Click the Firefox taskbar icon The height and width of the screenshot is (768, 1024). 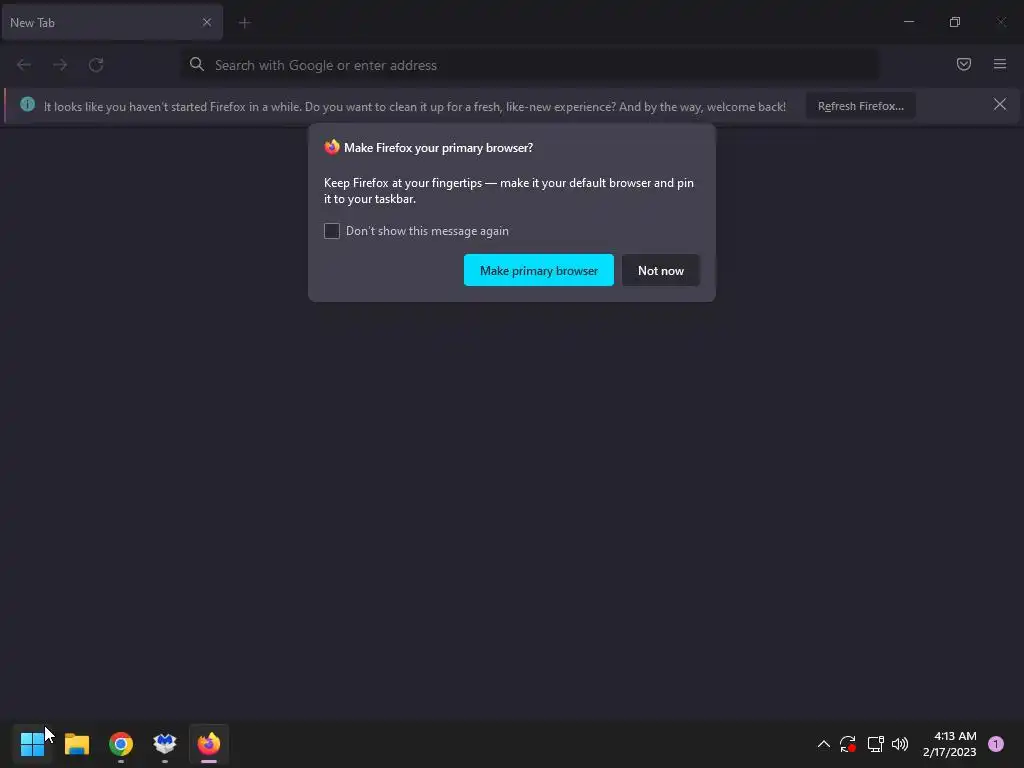point(209,743)
